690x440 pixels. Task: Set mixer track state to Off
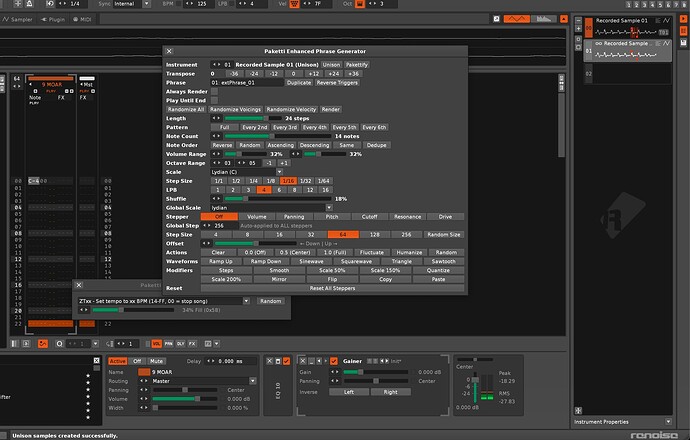[137, 361]
